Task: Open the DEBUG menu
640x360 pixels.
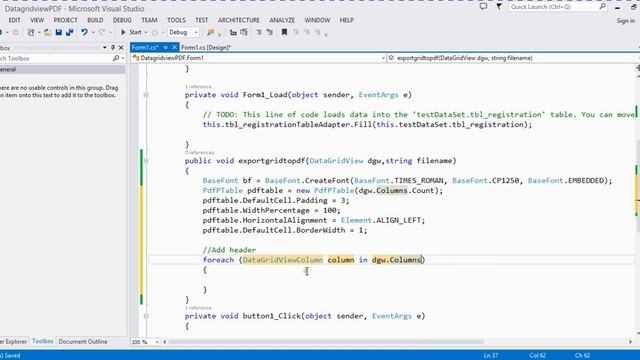Action: coord(122,20)
